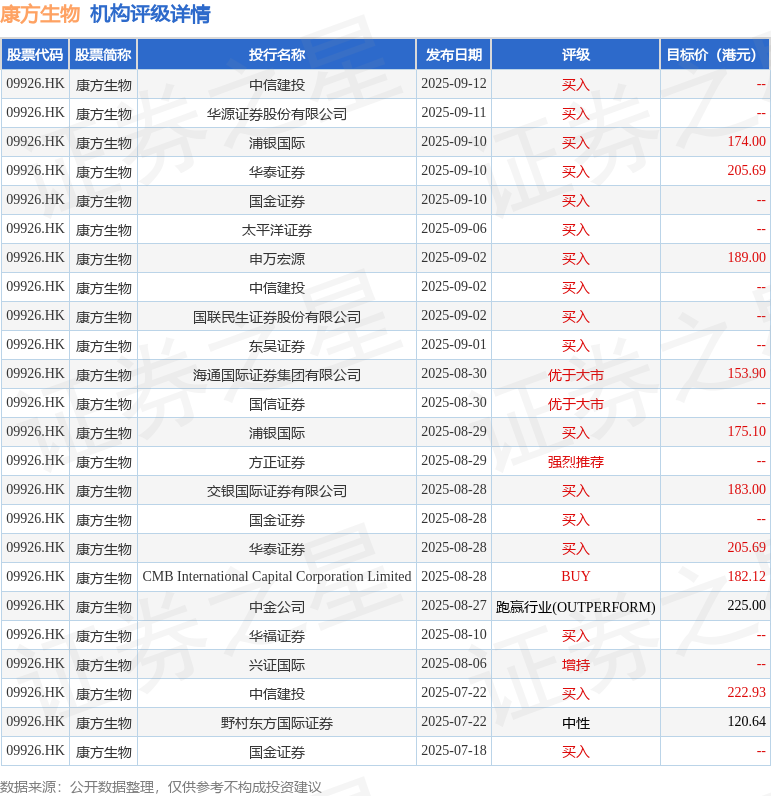
Task: Select the 股票代码 column header
Action: (x=35, y=55)
